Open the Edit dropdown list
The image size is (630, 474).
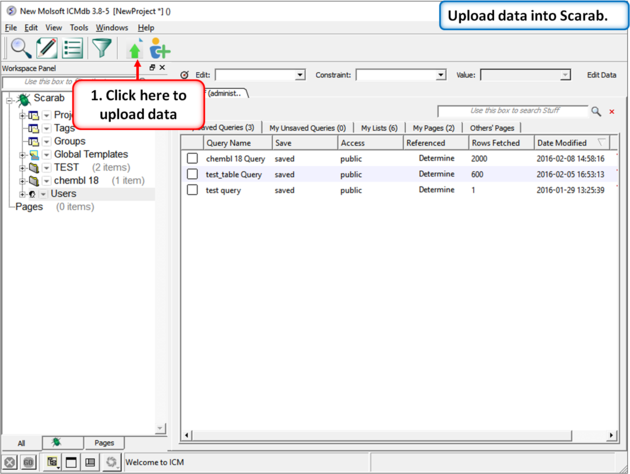[299, 75]
